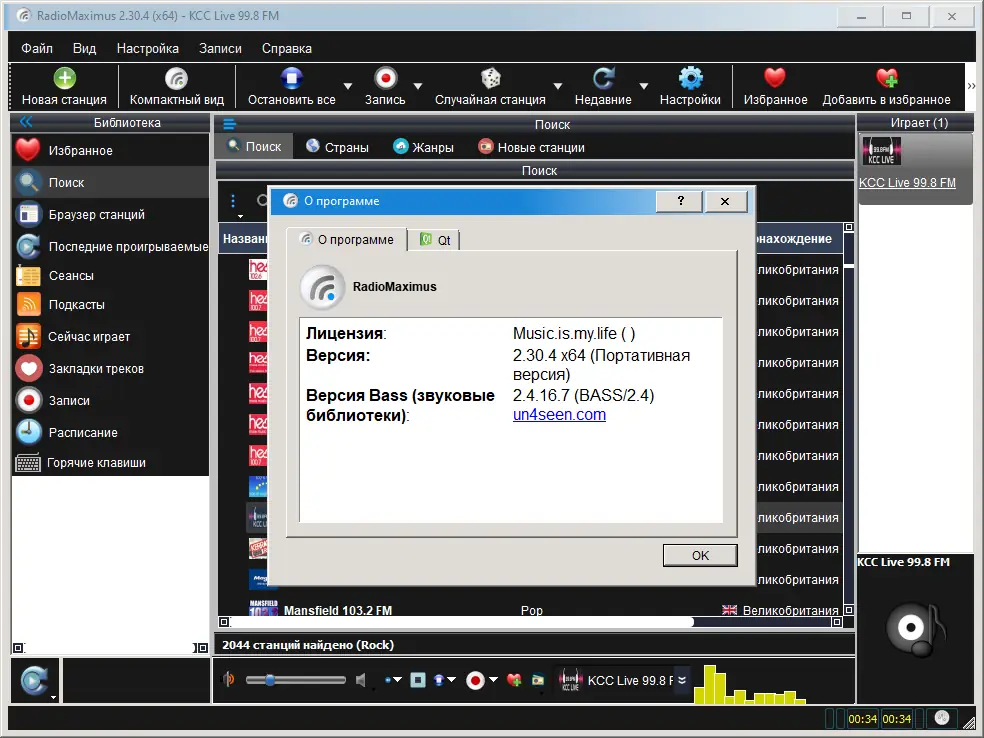This screenshot has height=738, width=984.
Task: Click the status bar round icon at bottom right
Action: click(942, 718)
